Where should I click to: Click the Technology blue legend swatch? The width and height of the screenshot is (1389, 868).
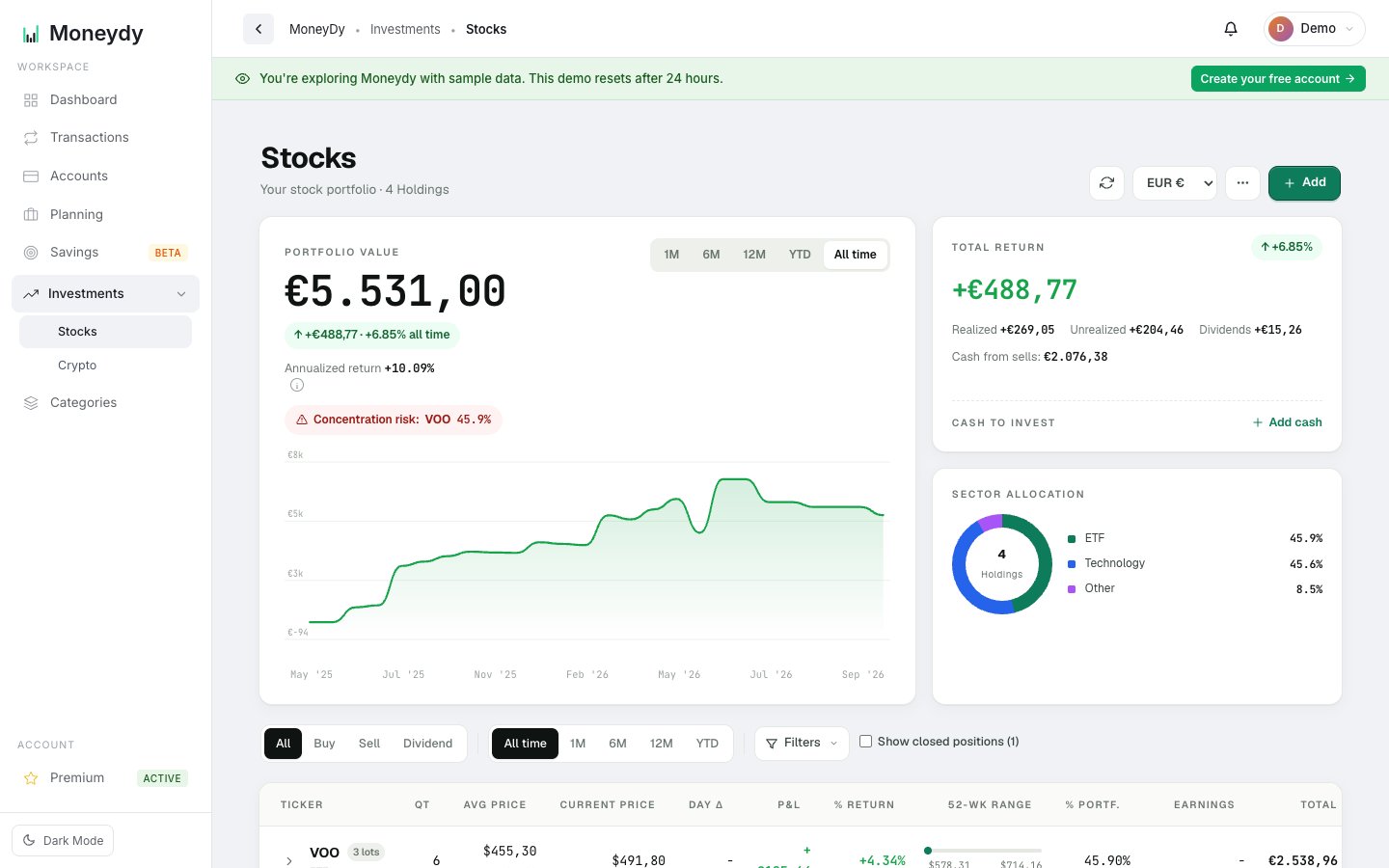(1072, 564)
